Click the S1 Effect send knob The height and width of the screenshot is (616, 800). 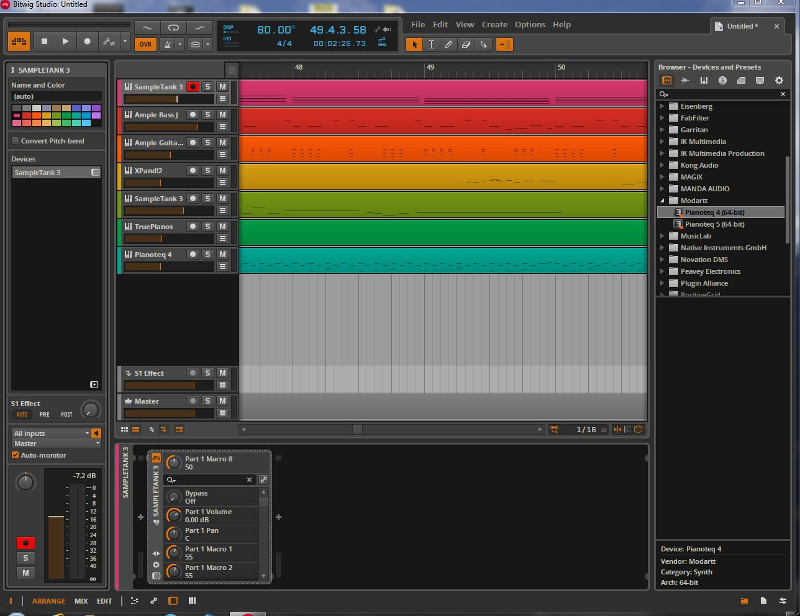[90, 410]
